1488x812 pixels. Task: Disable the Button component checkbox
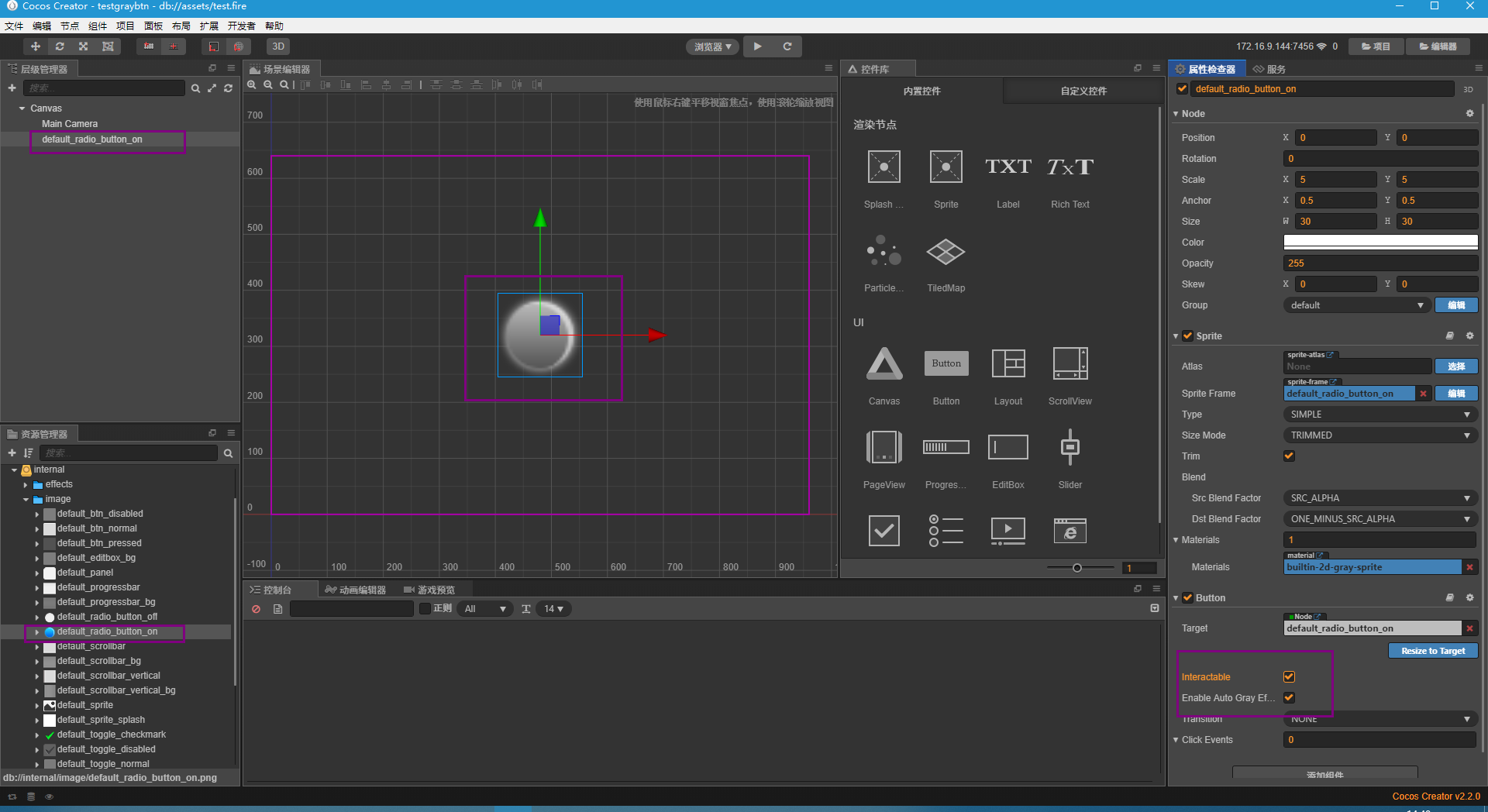(x=1187, y=597)
